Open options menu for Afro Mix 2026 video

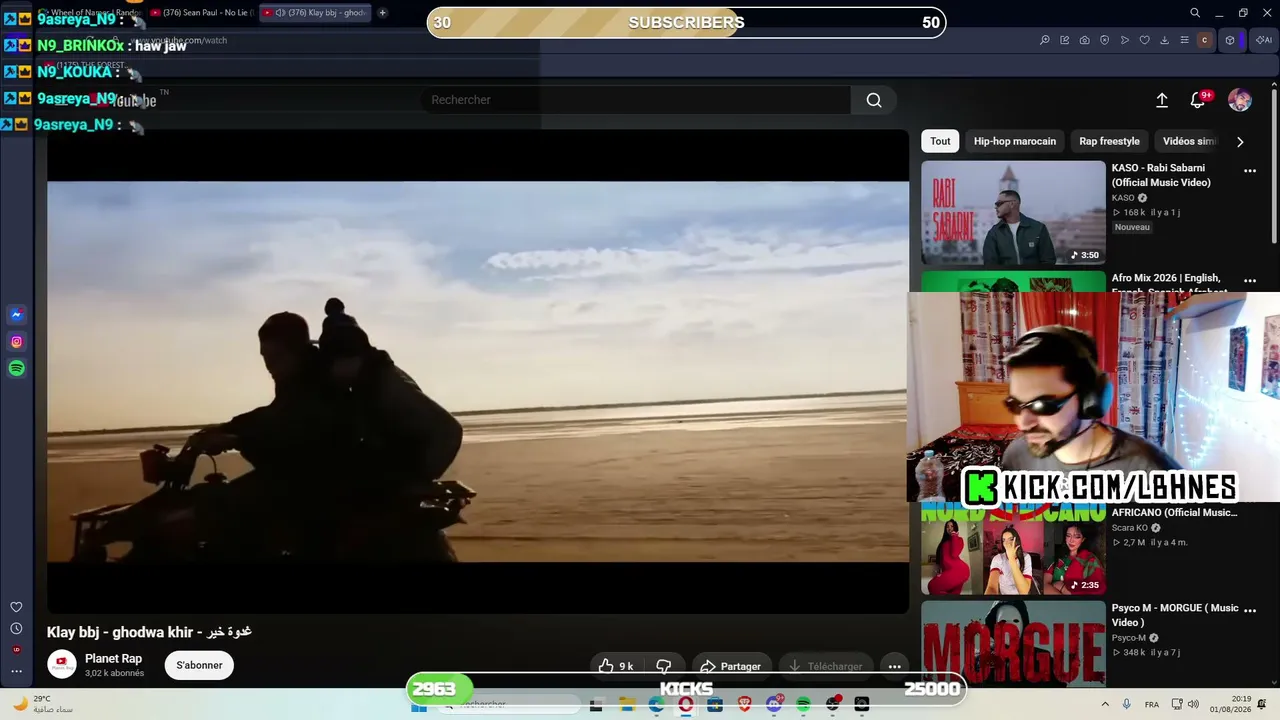tap(1250, 281)
